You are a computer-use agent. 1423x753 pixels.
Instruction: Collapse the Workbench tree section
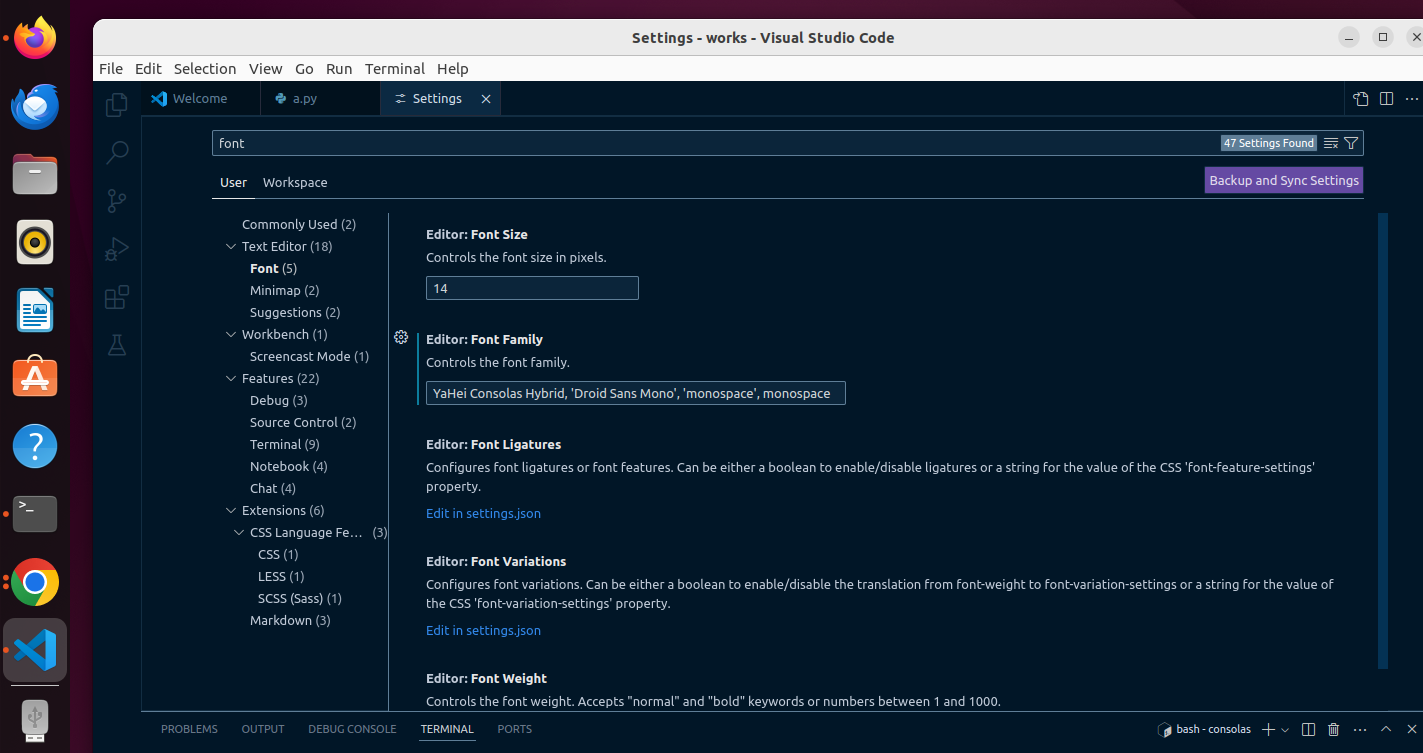tap(232, 335)
